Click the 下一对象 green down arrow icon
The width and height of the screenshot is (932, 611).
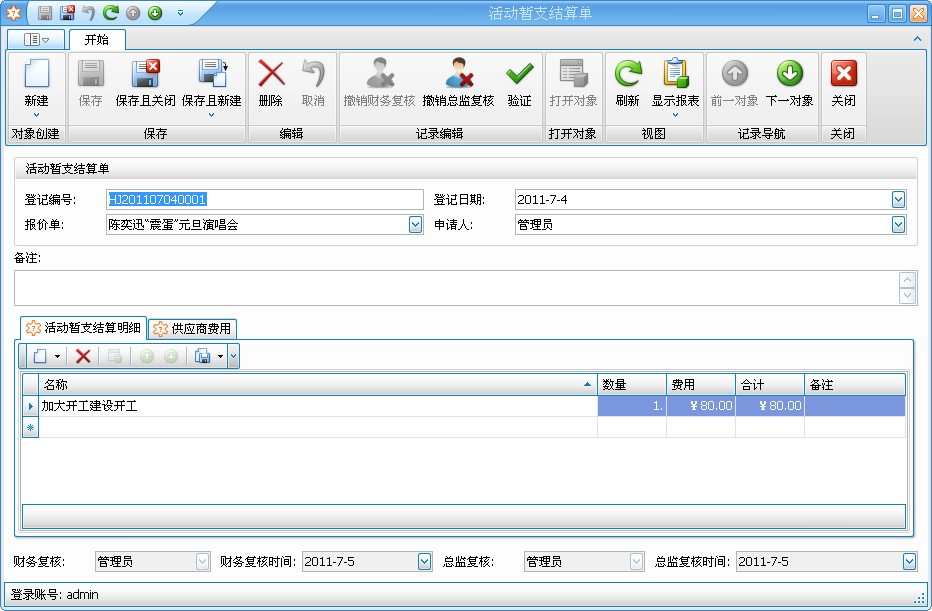(x=789, y=73)
